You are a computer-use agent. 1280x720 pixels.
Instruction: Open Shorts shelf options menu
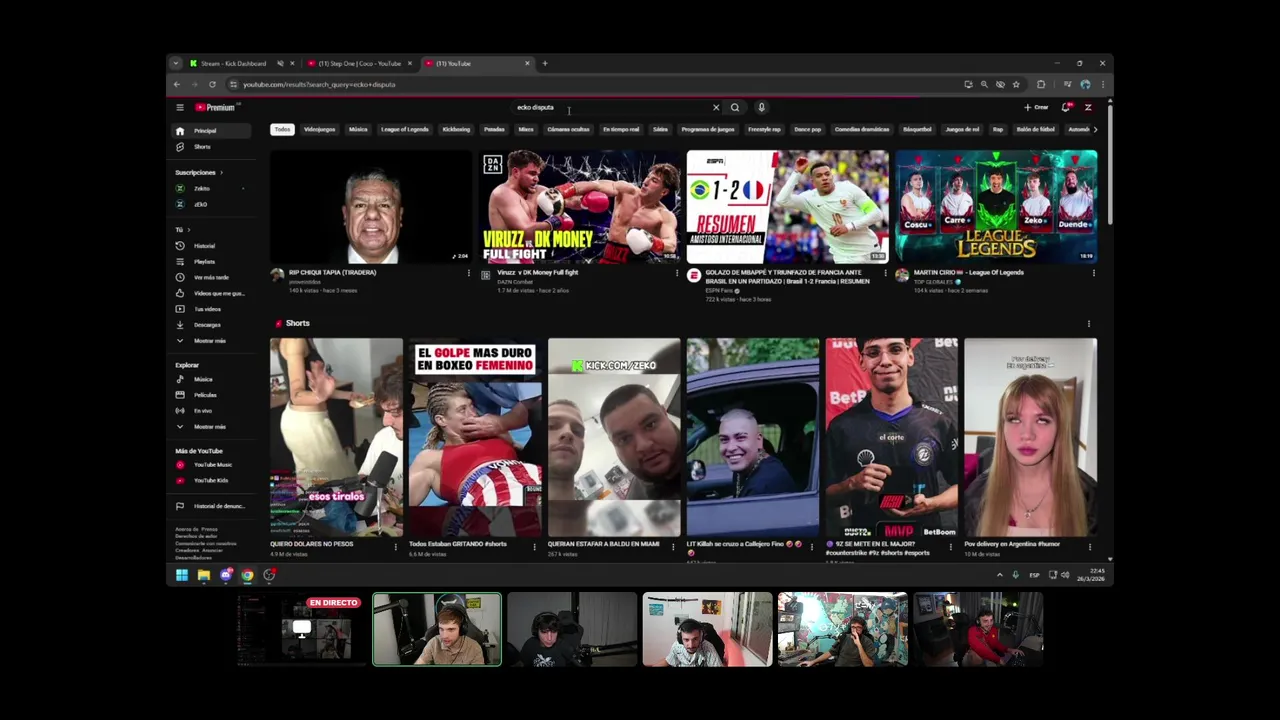1089,324
